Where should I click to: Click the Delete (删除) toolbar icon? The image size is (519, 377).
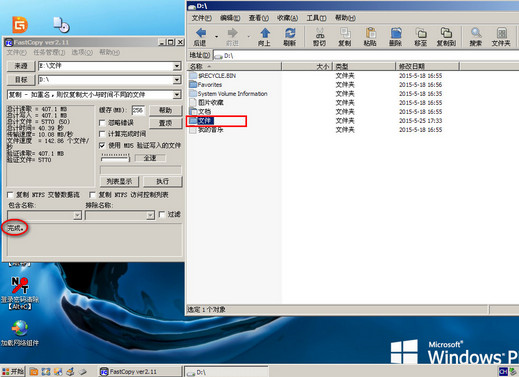tap(396, 33)
